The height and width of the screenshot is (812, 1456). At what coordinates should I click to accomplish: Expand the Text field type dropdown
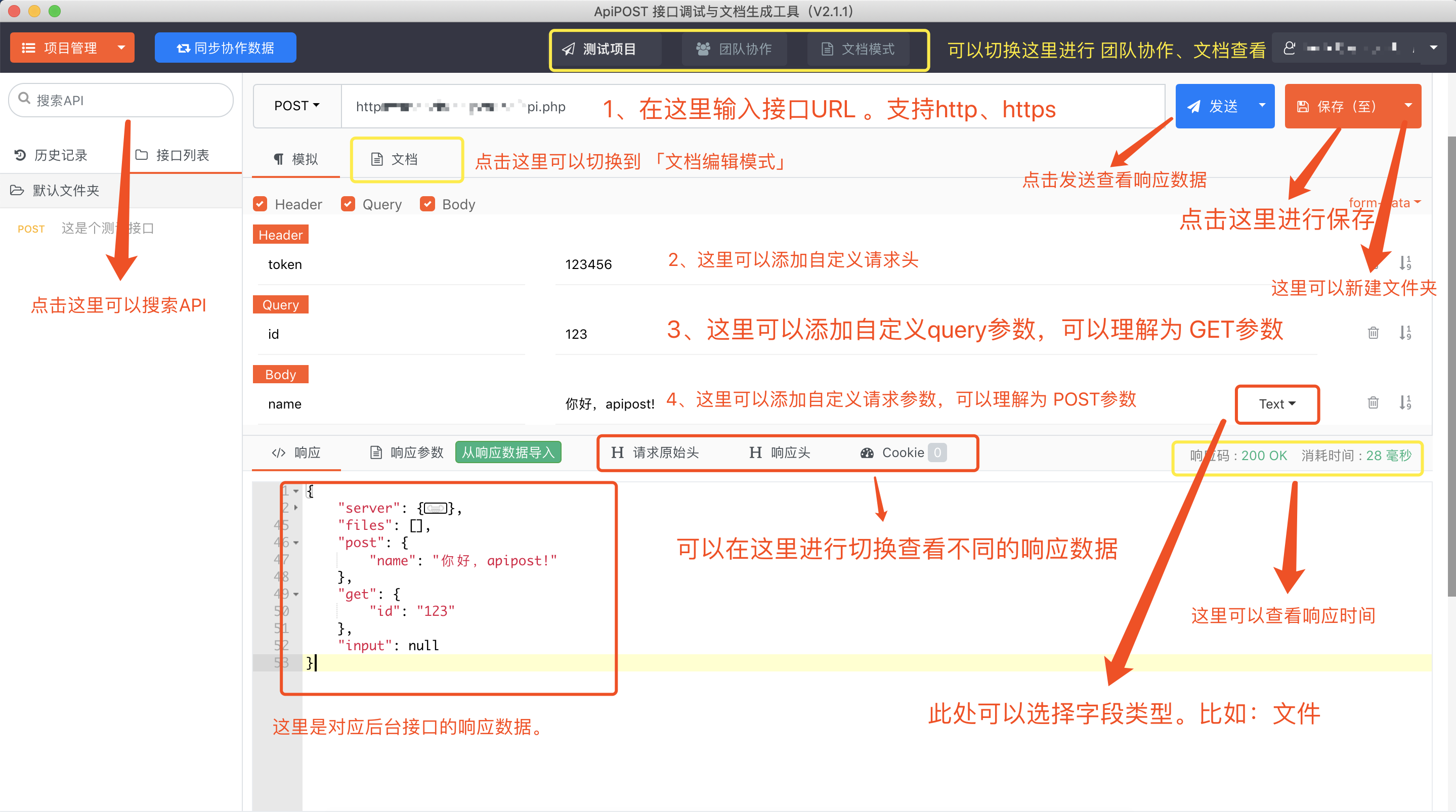1277,404
